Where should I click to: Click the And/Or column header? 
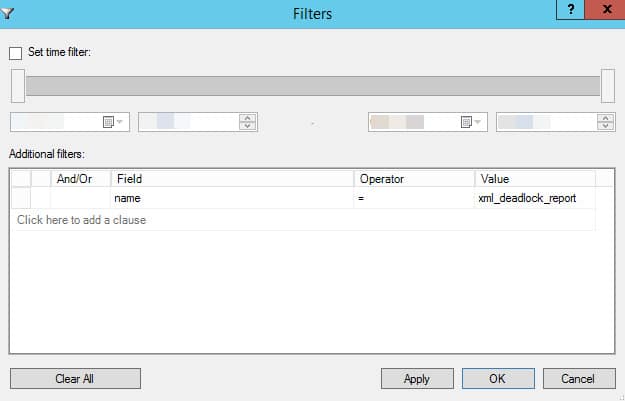pyautogui.click(x=81, y=179)
